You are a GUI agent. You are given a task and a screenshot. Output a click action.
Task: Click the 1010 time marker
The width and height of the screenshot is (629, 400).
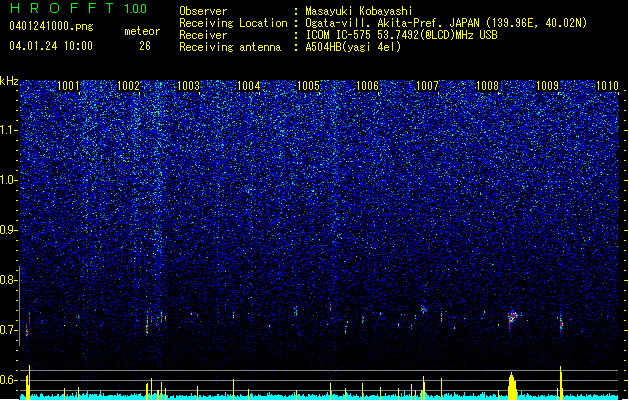(x=607, y=85)
